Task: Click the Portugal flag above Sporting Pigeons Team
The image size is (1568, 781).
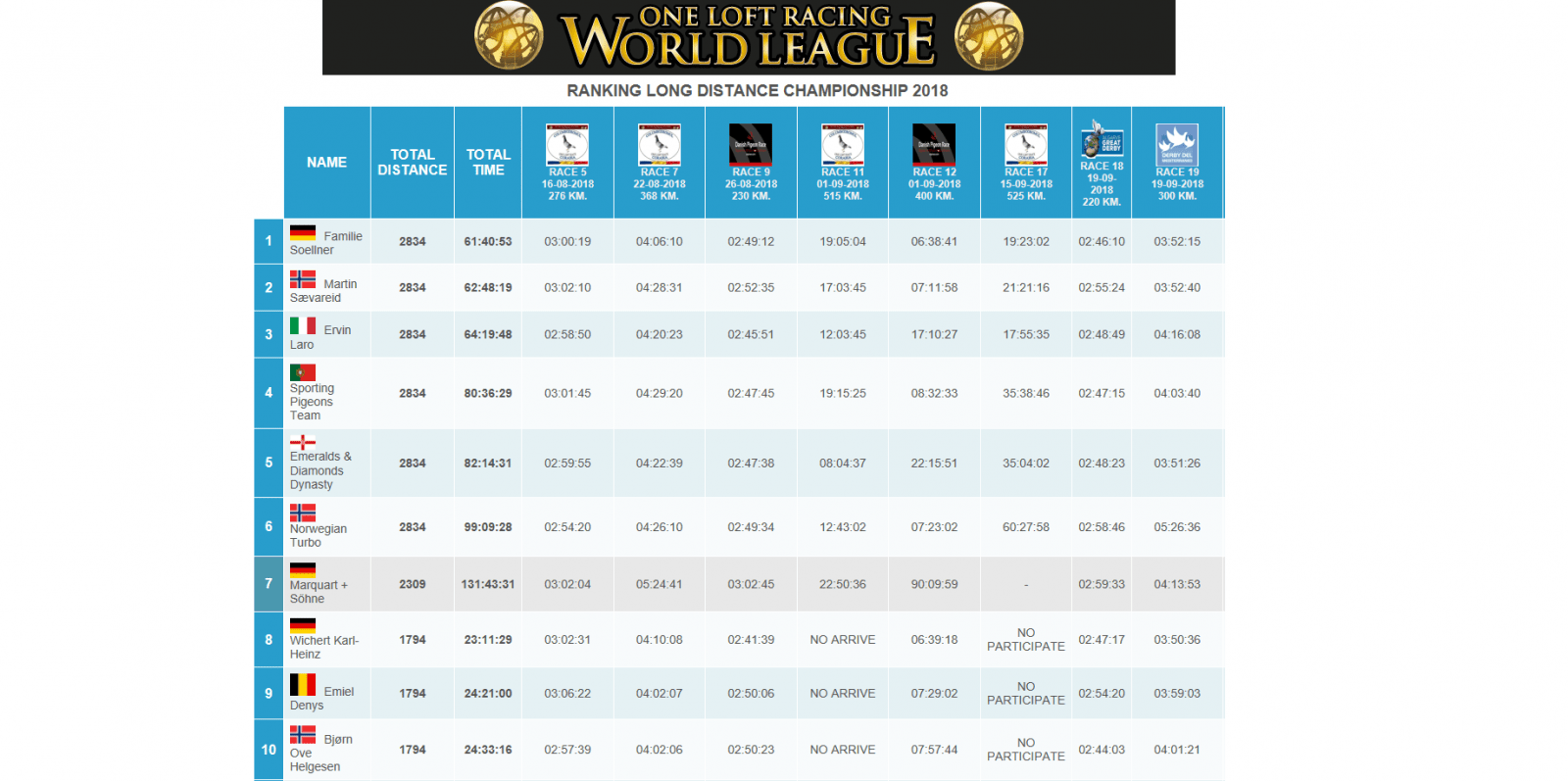Action: (x=303, y=372)
